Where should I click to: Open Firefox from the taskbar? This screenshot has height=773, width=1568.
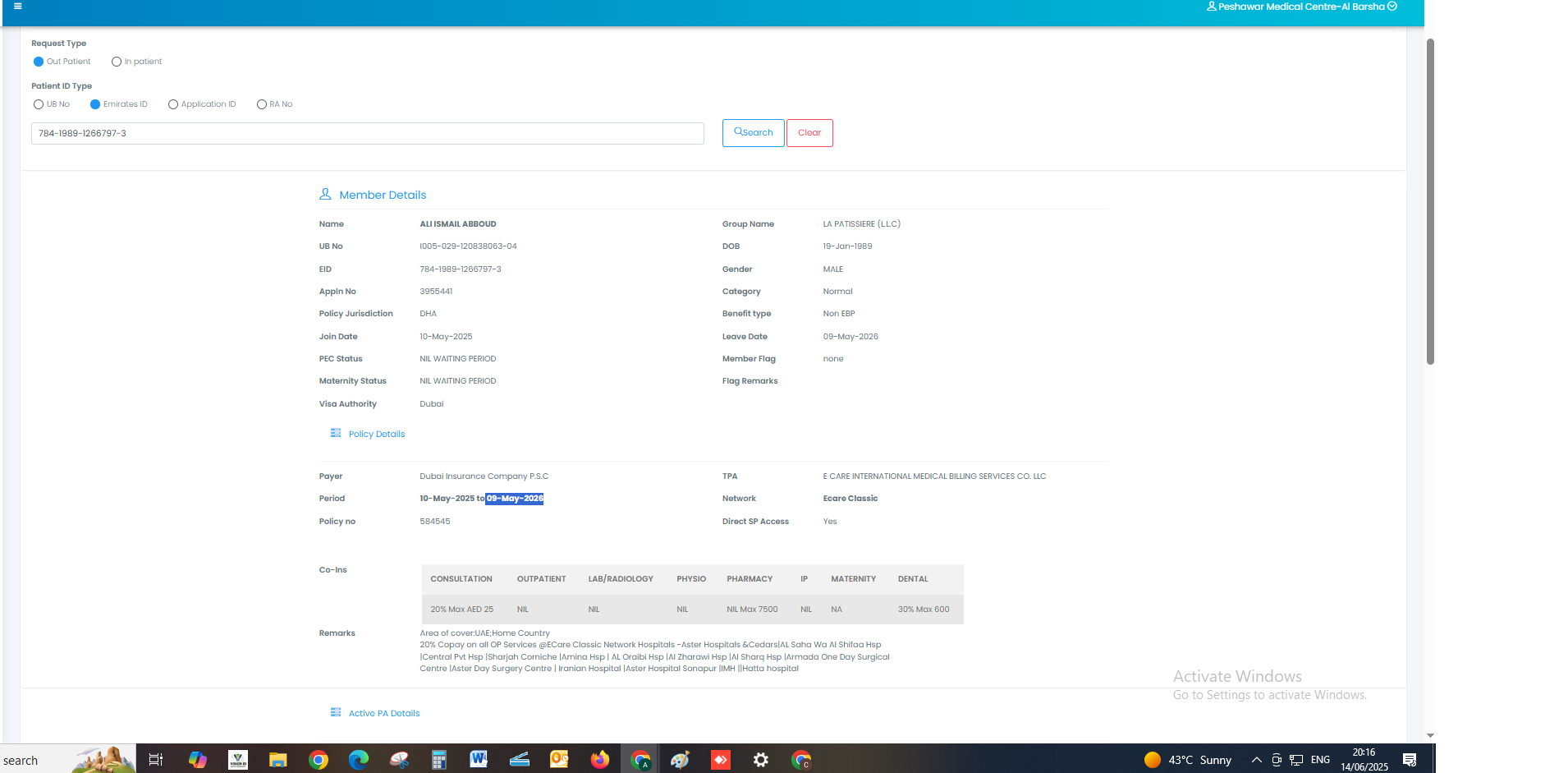(x=600, y=760)
